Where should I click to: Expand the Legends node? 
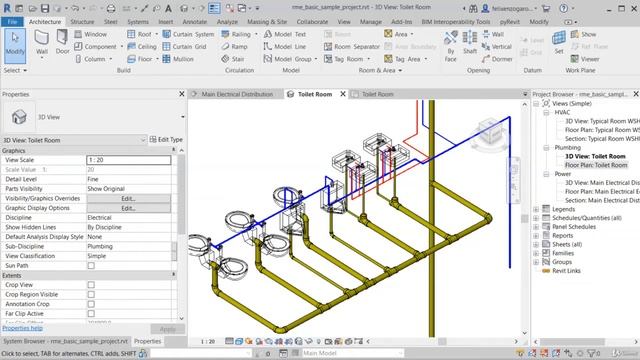click(536, 209)
